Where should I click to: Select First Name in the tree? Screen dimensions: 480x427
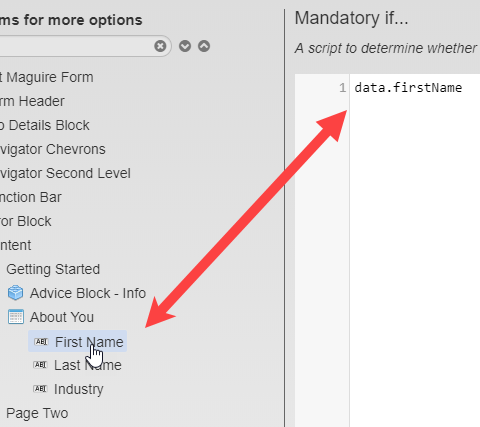(89, 342)
